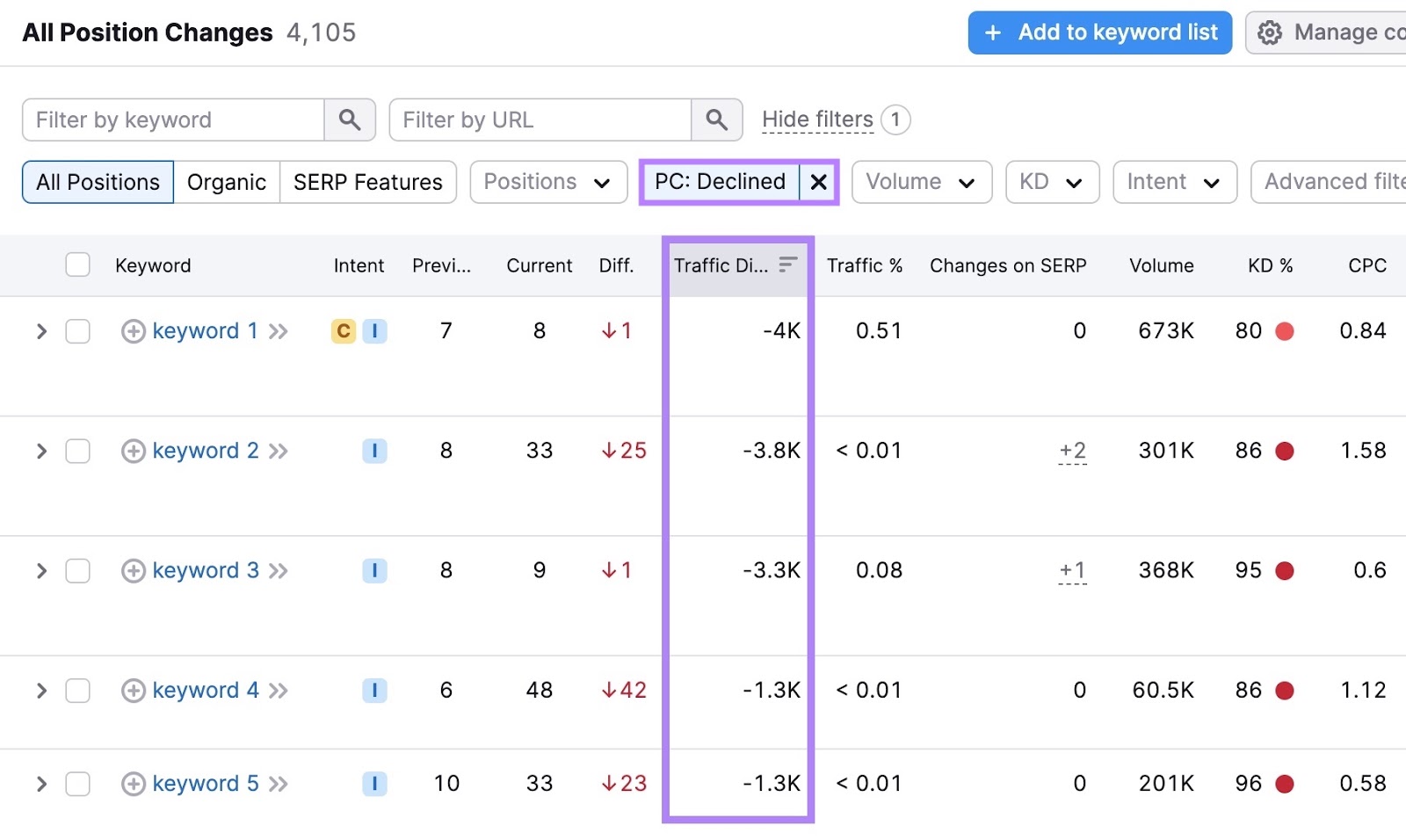Open the Intent filter dropdown
1406x840 pixels.
pos(1174,182)
